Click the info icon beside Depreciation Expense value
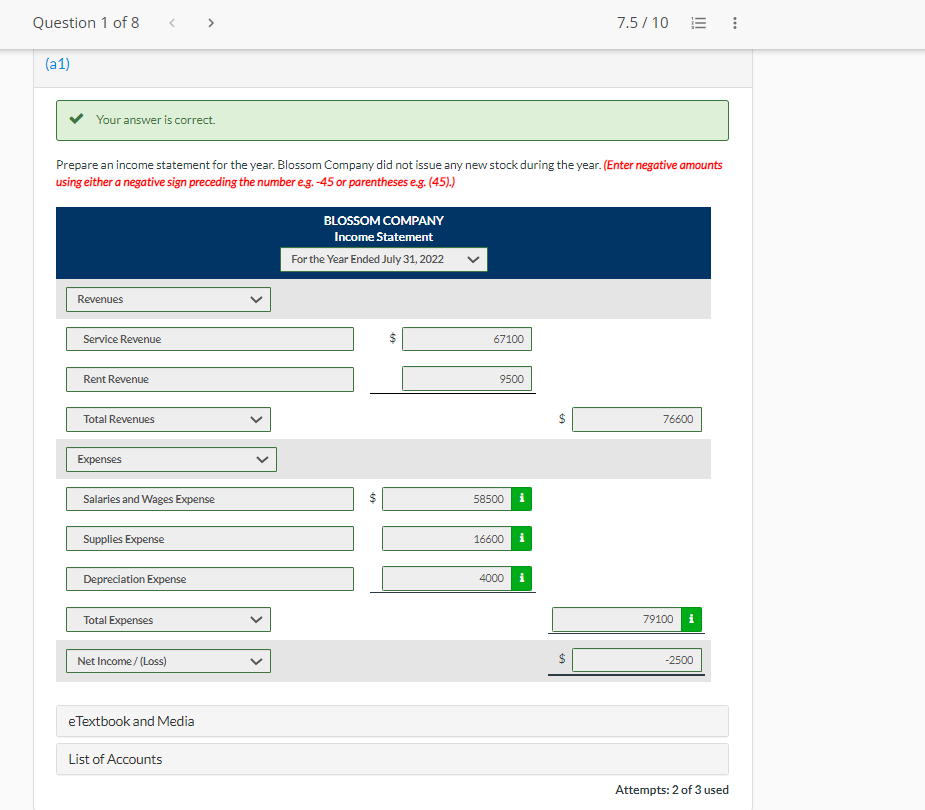 click(x=521, y=578)
